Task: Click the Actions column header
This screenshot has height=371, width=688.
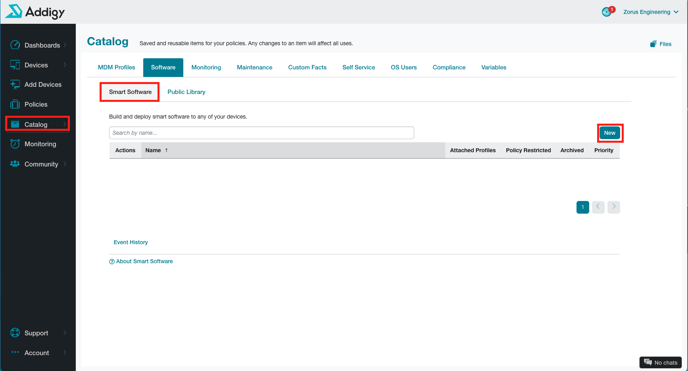Action: pos(125,150)
